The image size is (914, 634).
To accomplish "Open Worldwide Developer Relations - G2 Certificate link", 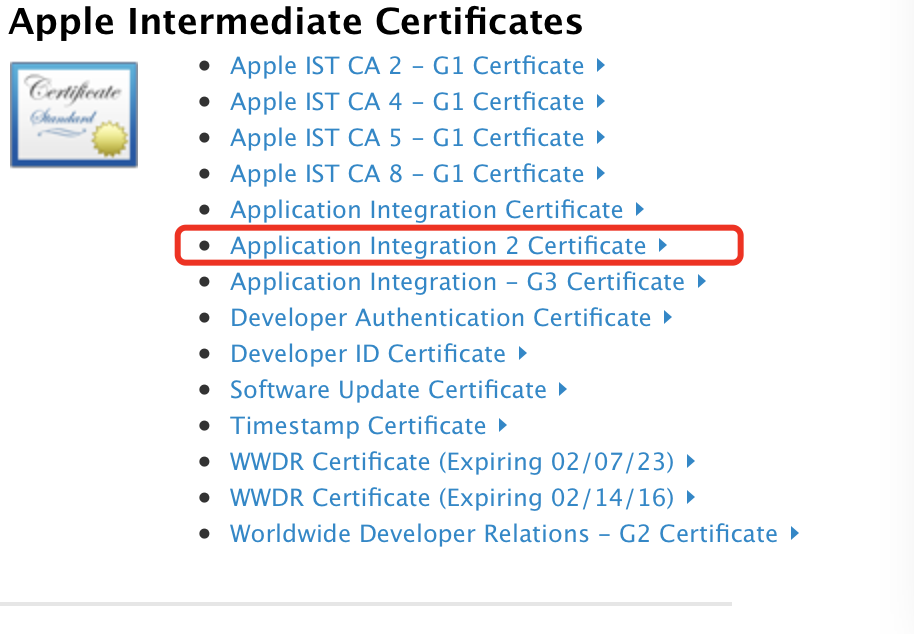I will point(503,534).
